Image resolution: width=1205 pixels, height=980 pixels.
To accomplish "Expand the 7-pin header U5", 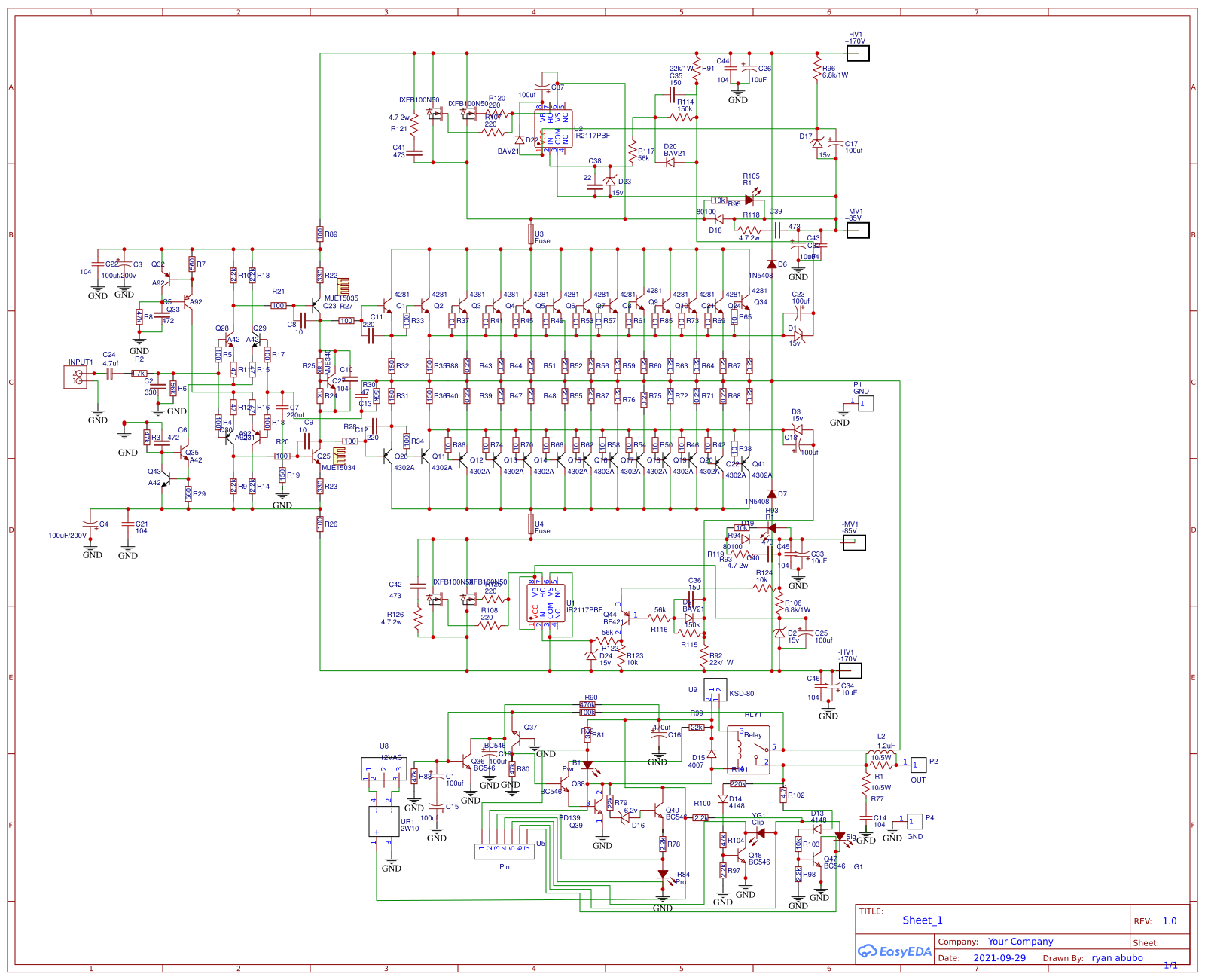I will [503, 851].
